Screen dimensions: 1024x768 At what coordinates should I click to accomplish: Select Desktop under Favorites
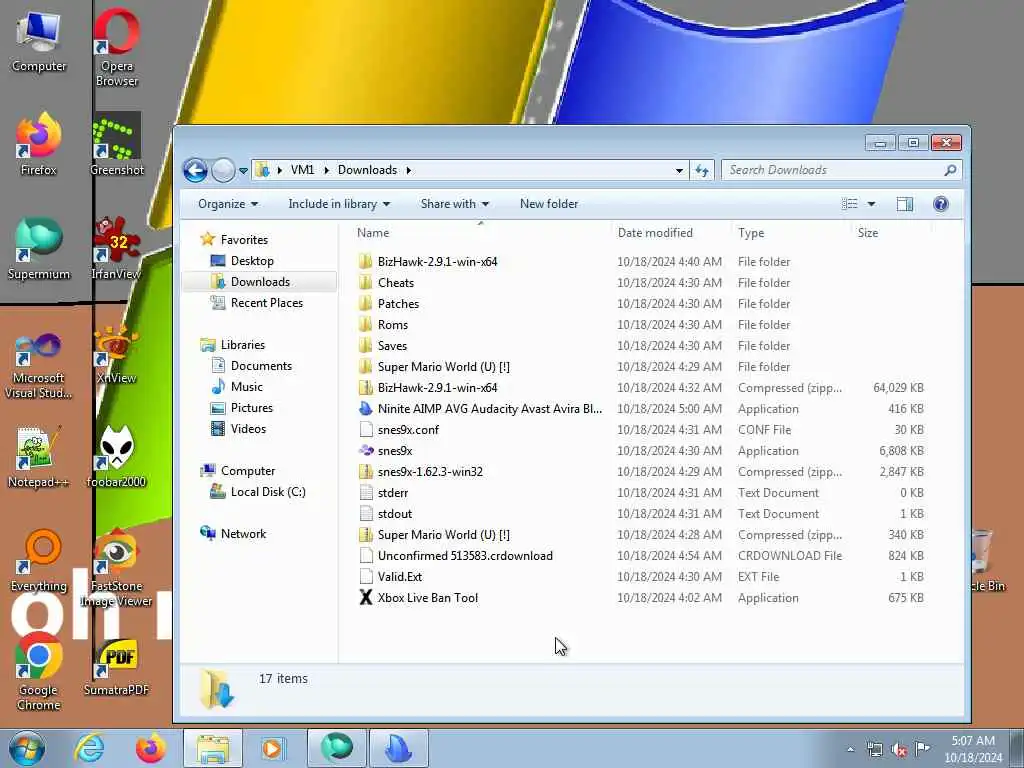point(251,261)
